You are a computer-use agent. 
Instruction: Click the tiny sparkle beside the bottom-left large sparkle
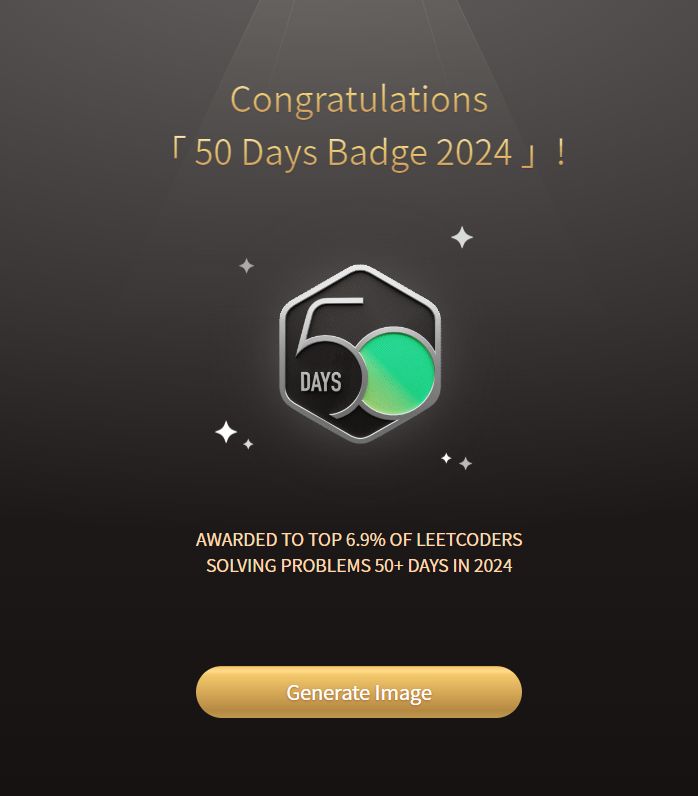248,444
